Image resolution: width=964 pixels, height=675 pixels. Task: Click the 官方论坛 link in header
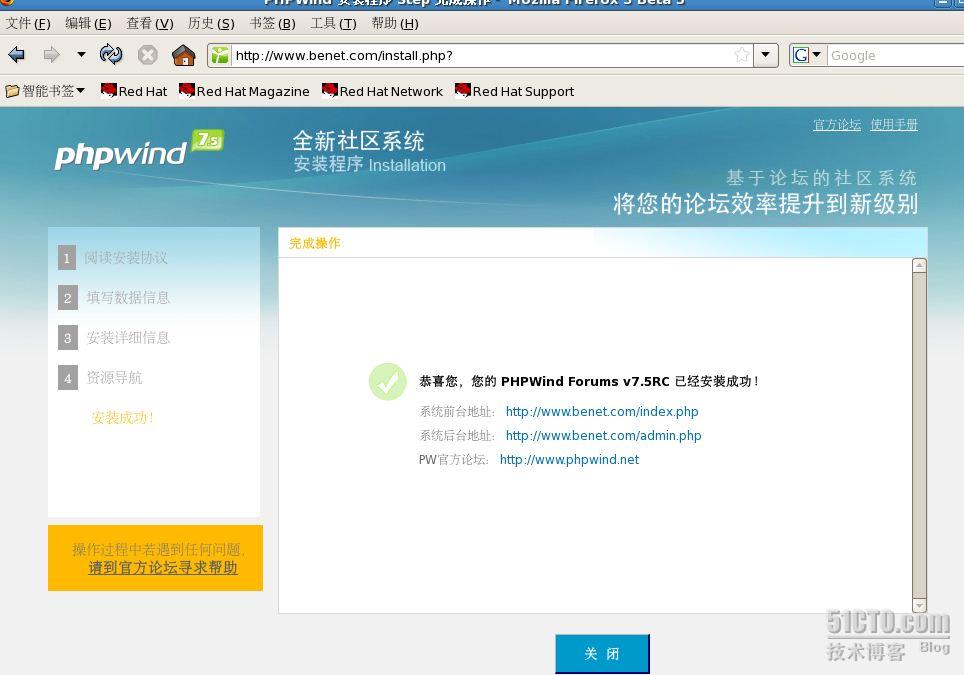click(837, 125)
